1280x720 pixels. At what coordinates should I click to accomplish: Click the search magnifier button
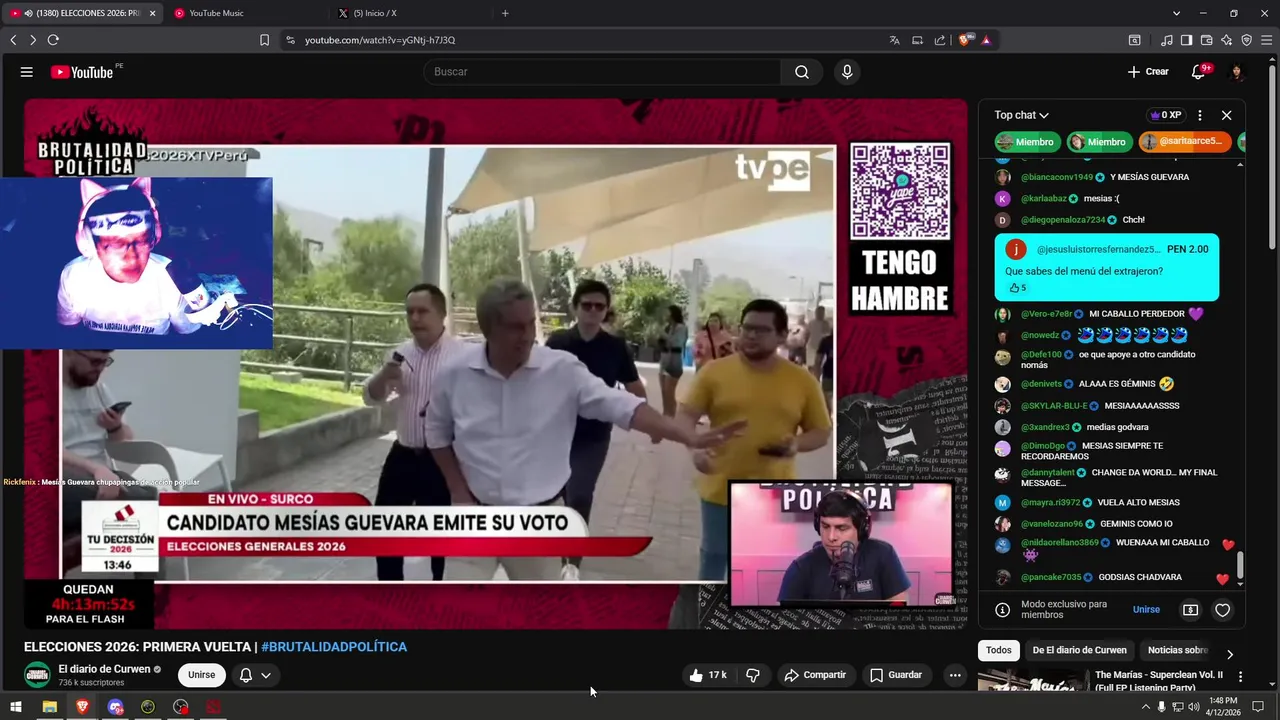(x=802, y=72)
